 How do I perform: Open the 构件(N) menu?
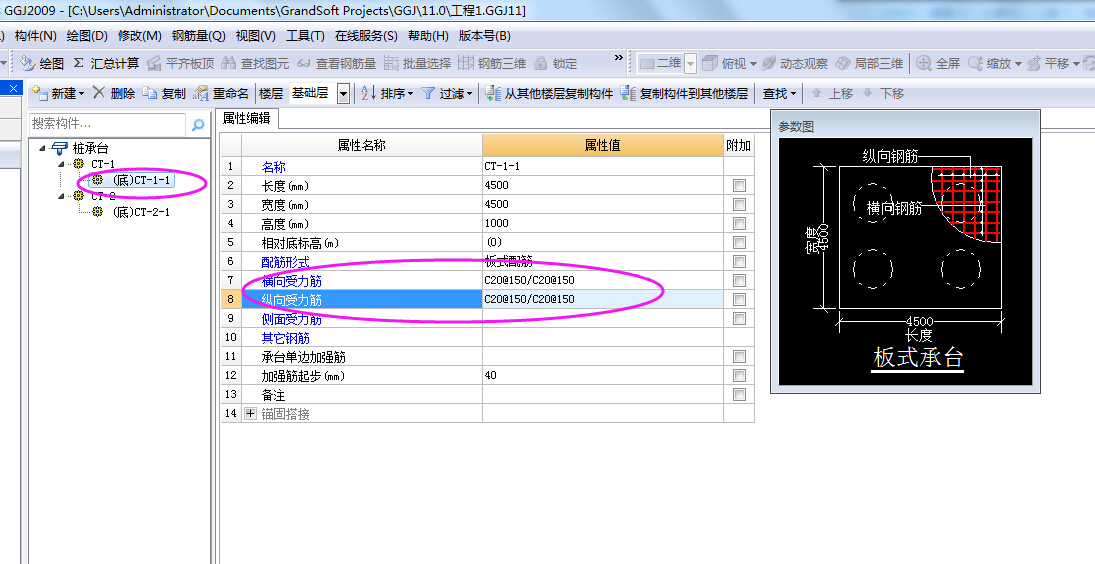click(x=36, y=36)
